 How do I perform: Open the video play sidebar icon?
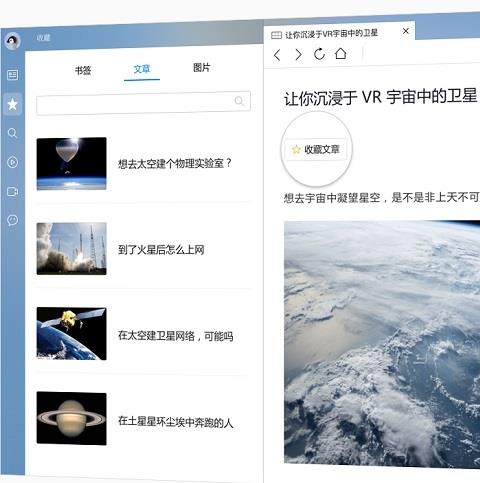[12, 162]
